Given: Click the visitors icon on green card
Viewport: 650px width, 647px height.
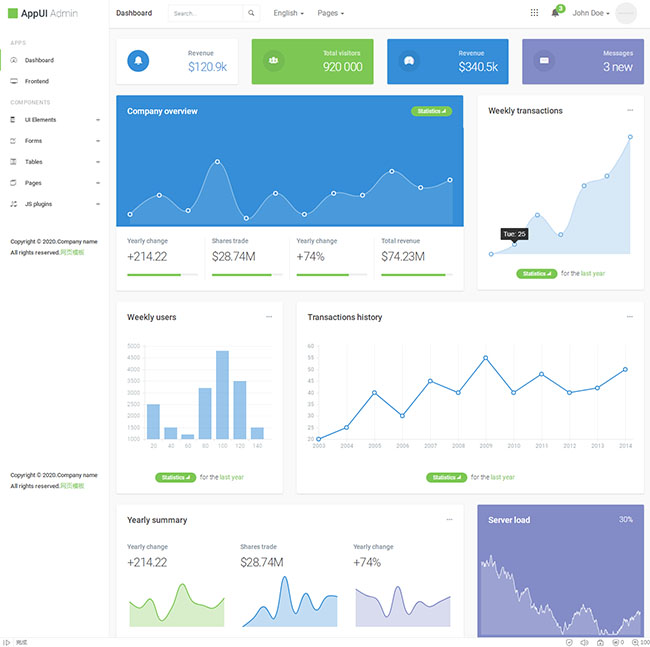Looking at the screenshot, I should click(273, 61).
